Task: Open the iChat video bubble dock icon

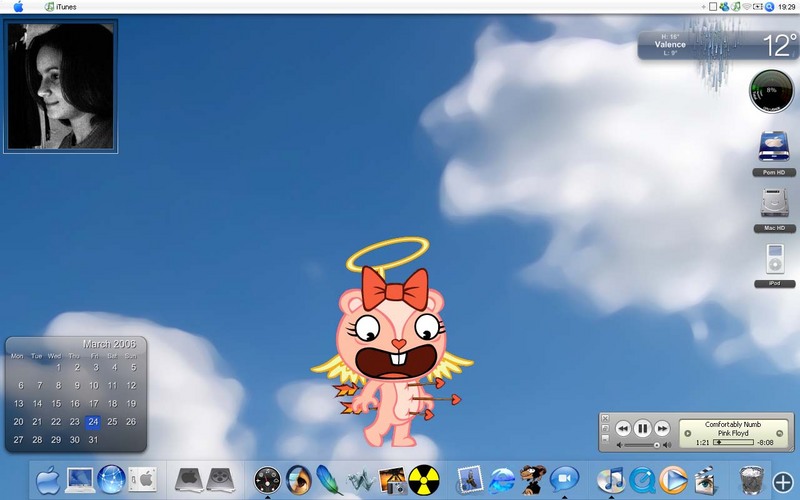Action: pos(564,480)
